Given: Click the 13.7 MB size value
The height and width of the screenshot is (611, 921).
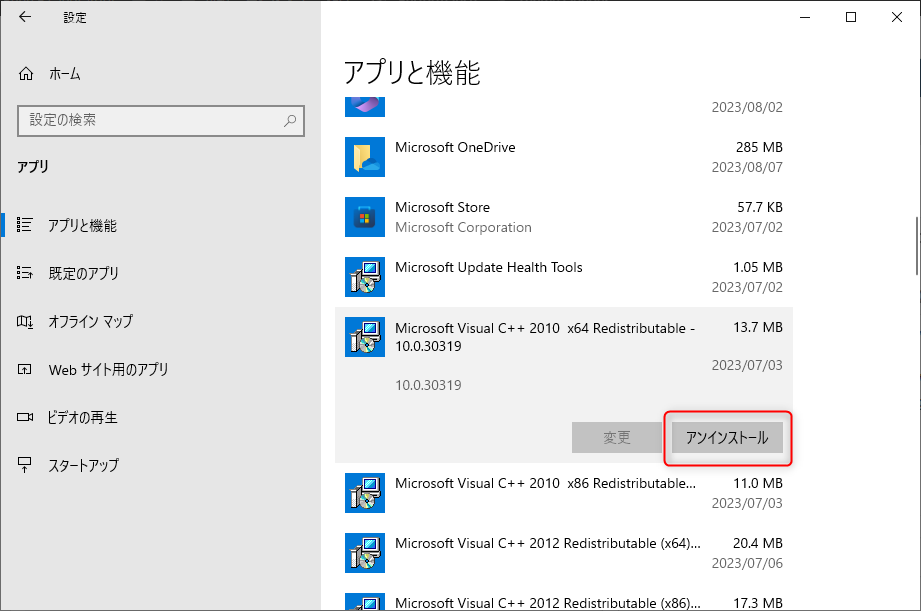Looking at the screenshot, I should (758, 327).
